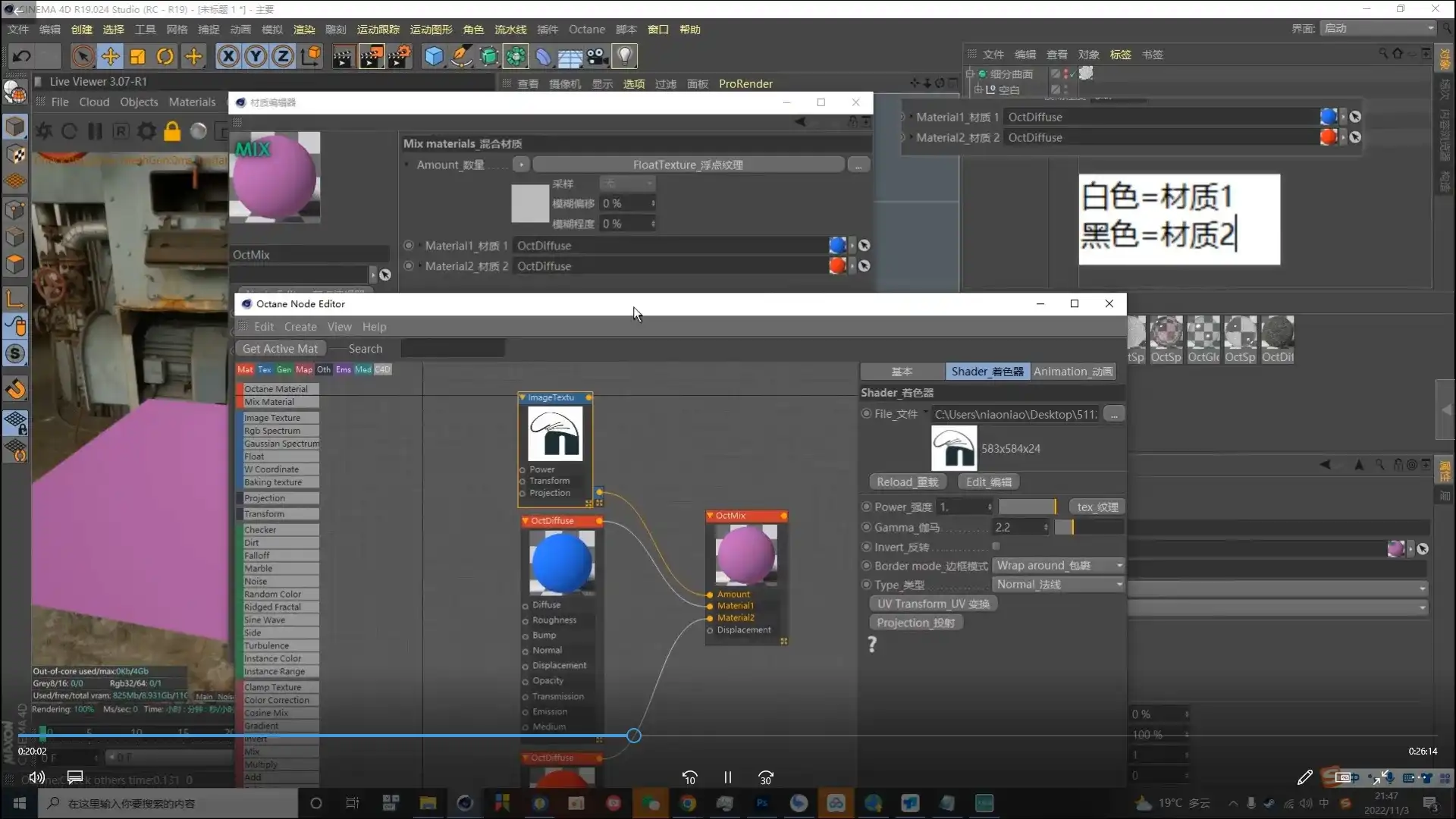Open Live Viewer settings gear icon
Viewport: 1456px width, 819px height.
pyautogui.click(x=146, y=131)
